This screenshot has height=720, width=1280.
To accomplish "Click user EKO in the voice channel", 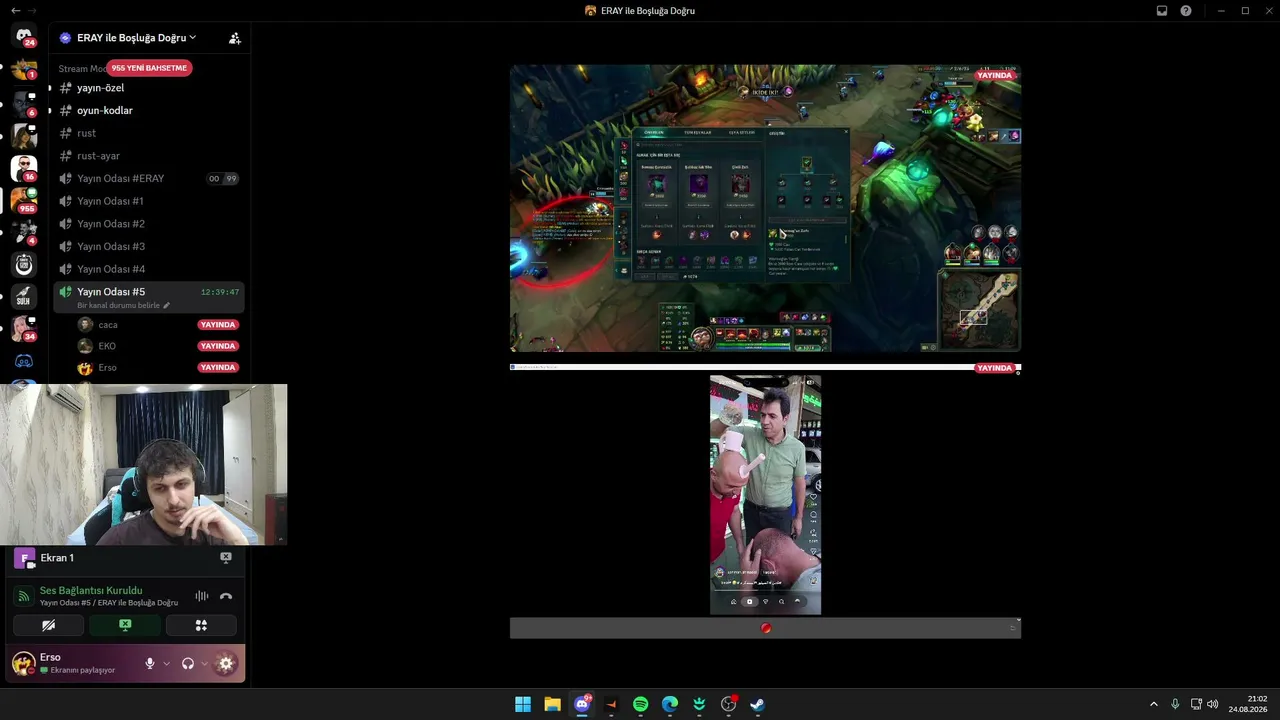I will click(107, 346).
